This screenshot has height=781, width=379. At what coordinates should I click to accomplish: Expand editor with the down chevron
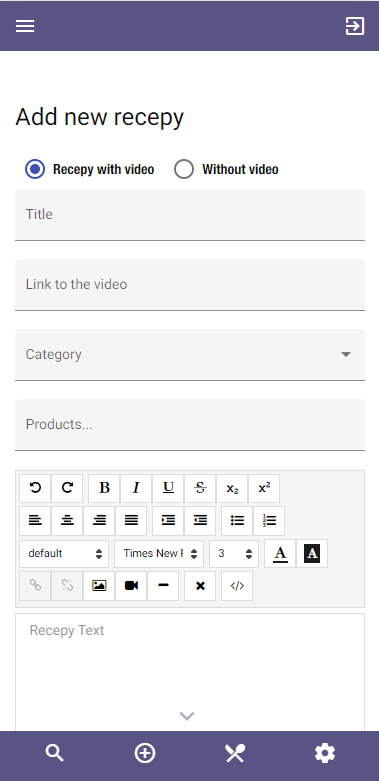pyautogui.click(x=187, y=716)
